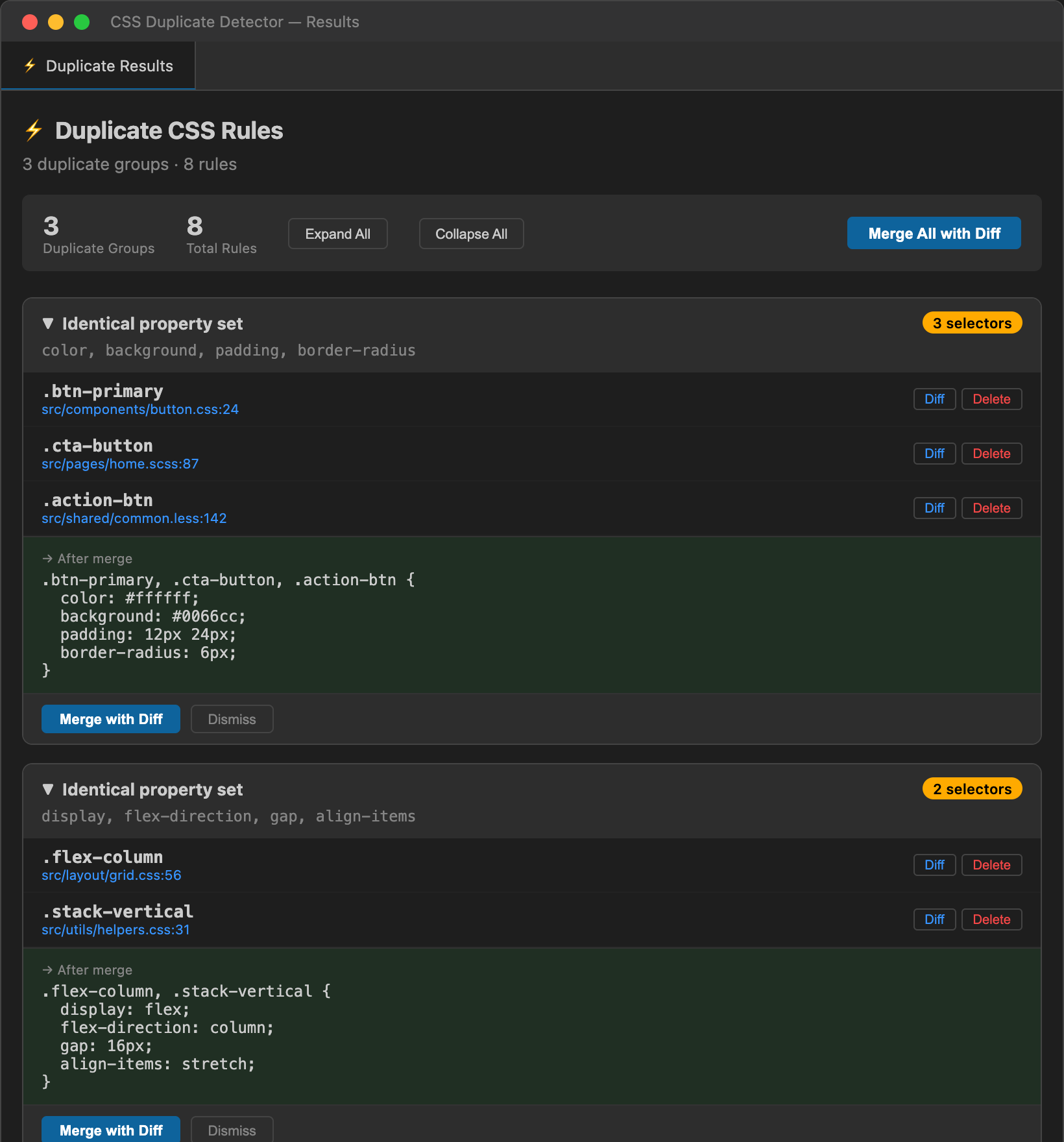The height and width of the screenshot is (1142, 1064).
Task: Click 'color, background, padding, border-radius' property list
Action: (x=228, y=350)
